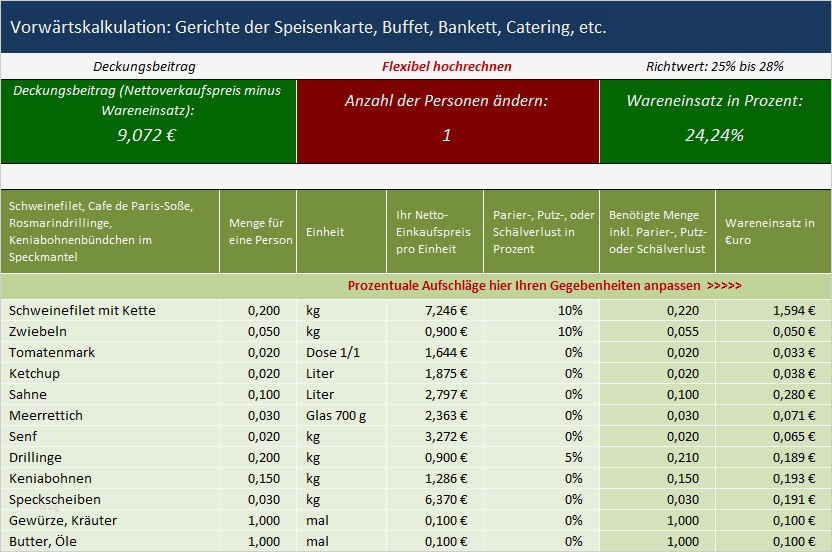This screenshot has height=552, width=832.
Task: Select the Gewürze, Kräuter cell
Action: (x=110, y=521)
